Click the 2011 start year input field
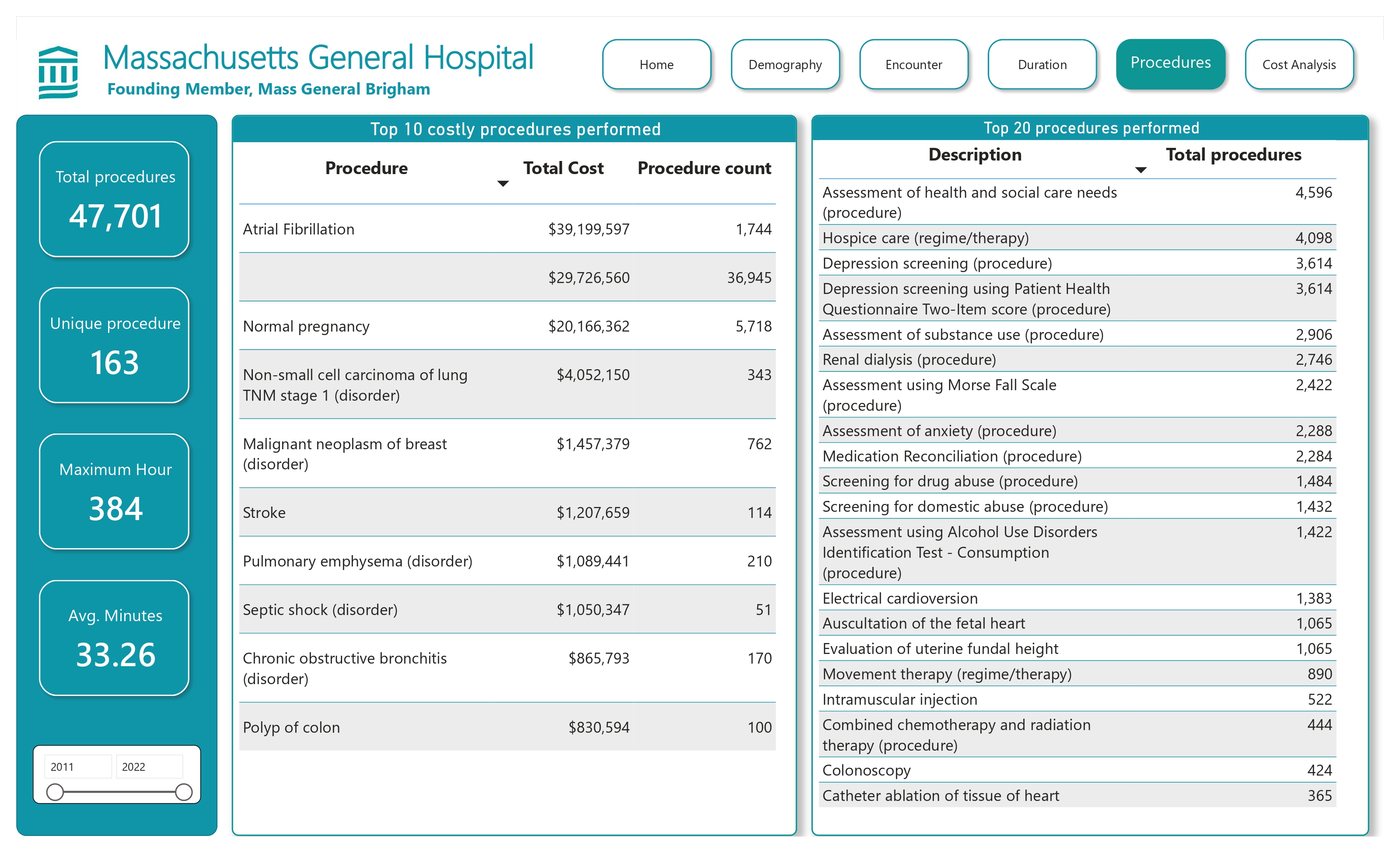 click(78, 766)
